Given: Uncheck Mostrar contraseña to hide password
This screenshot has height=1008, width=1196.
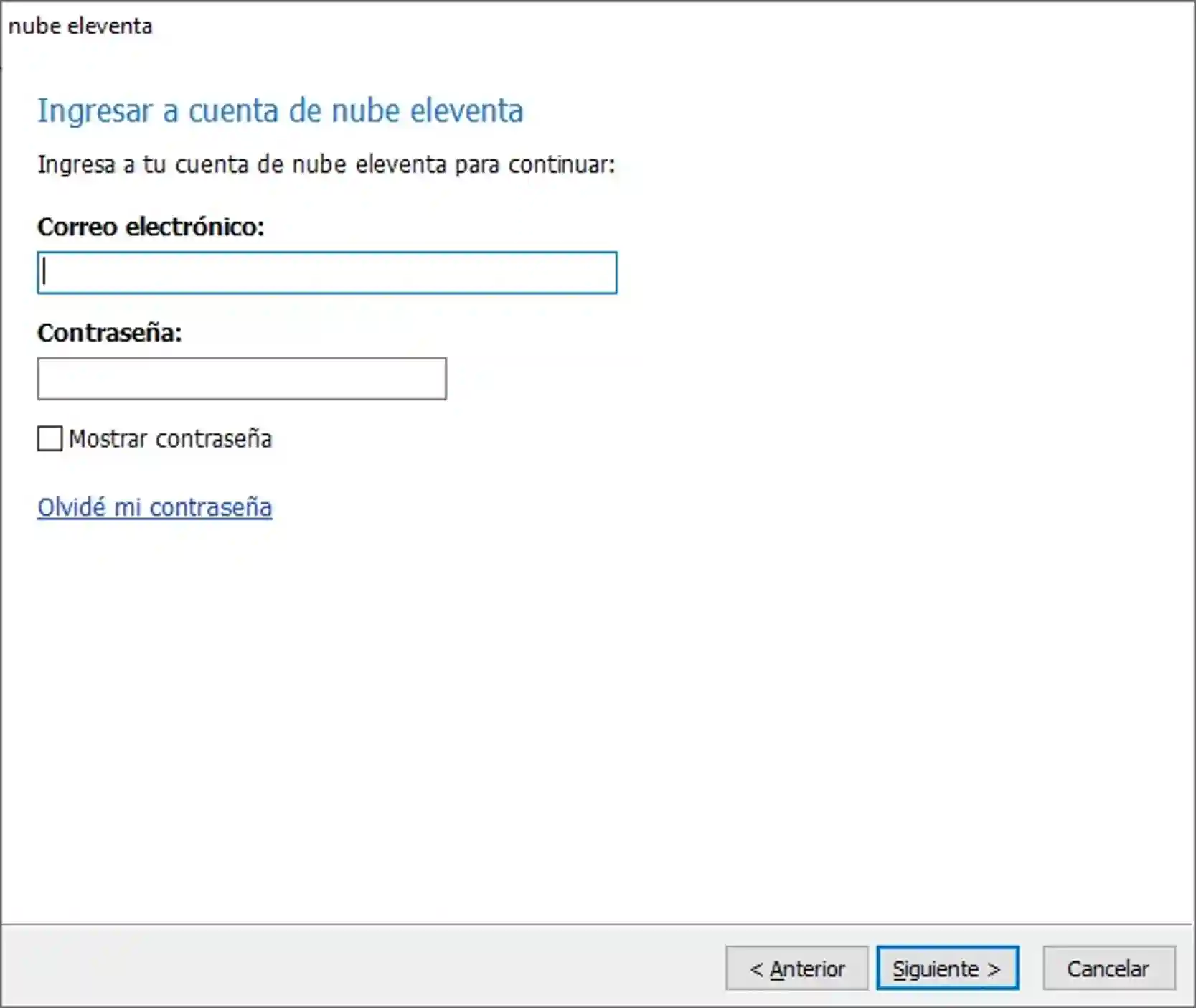Looking at the screenshot, I should 49,438.
